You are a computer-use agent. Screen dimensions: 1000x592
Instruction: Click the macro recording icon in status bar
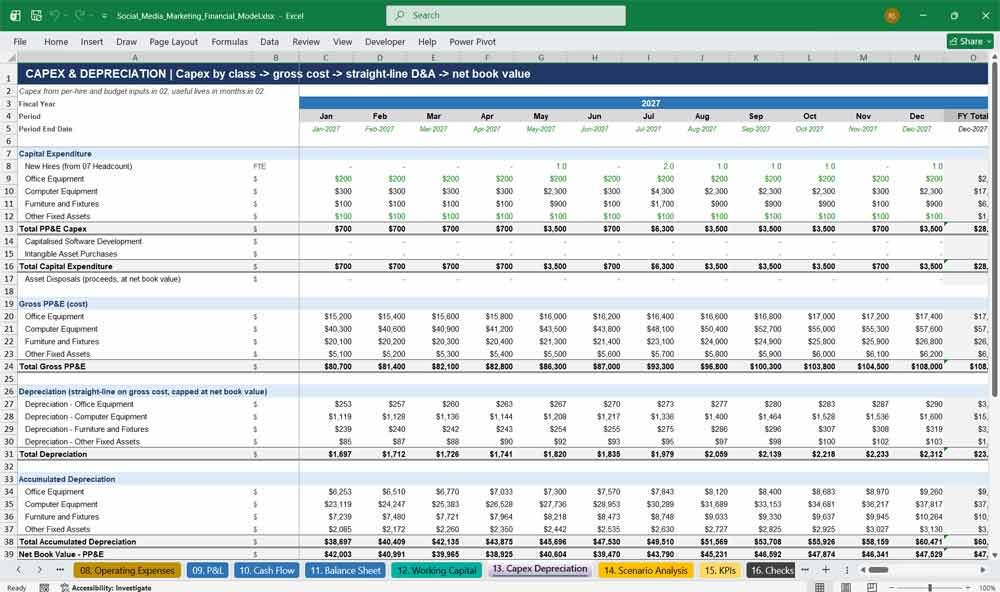[x=44, y=588]
